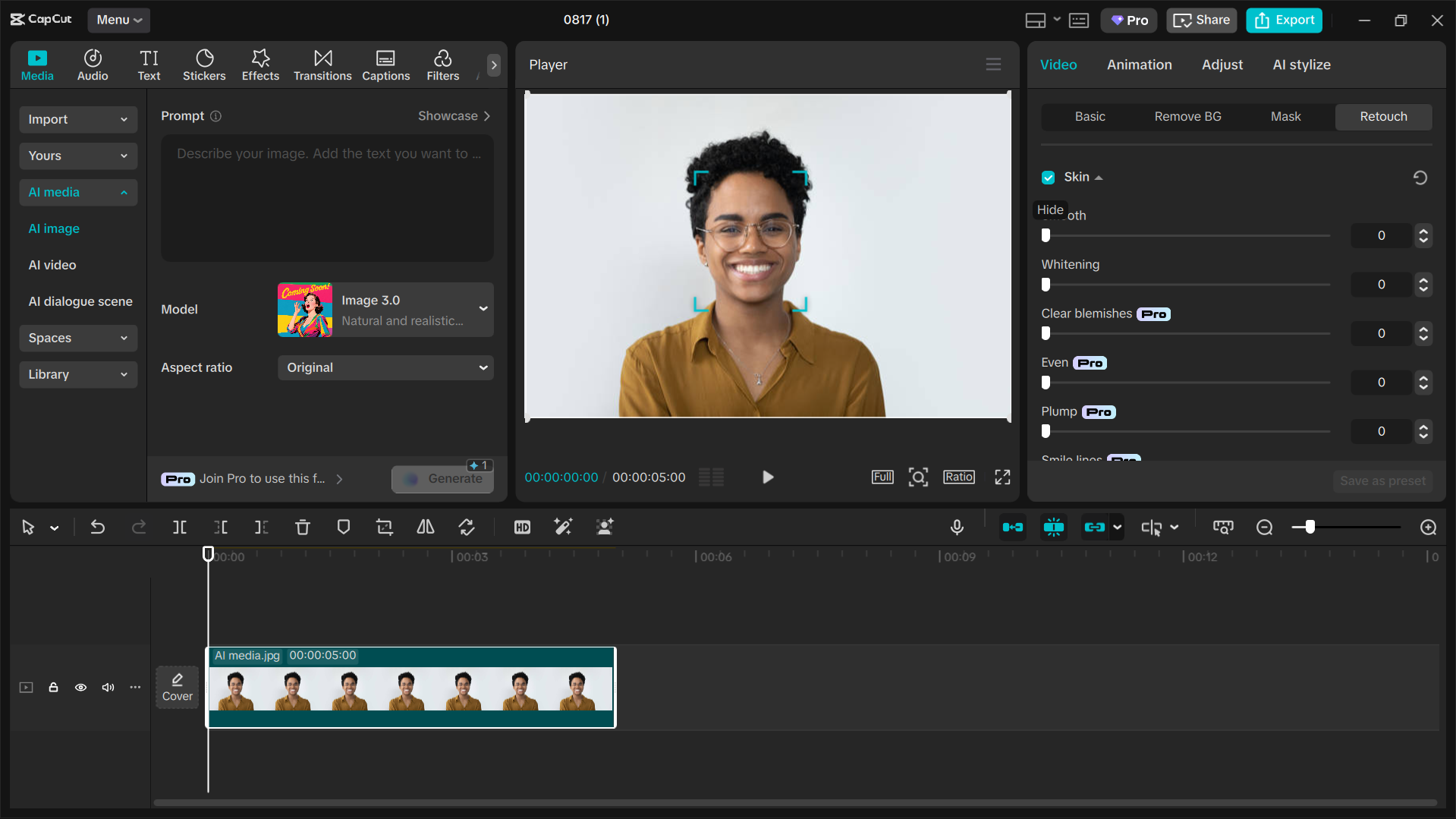Open the Player panel hamburger menu
This screenshot has height=819, width=1456.
pyautogui.click(x=993, y=65)
